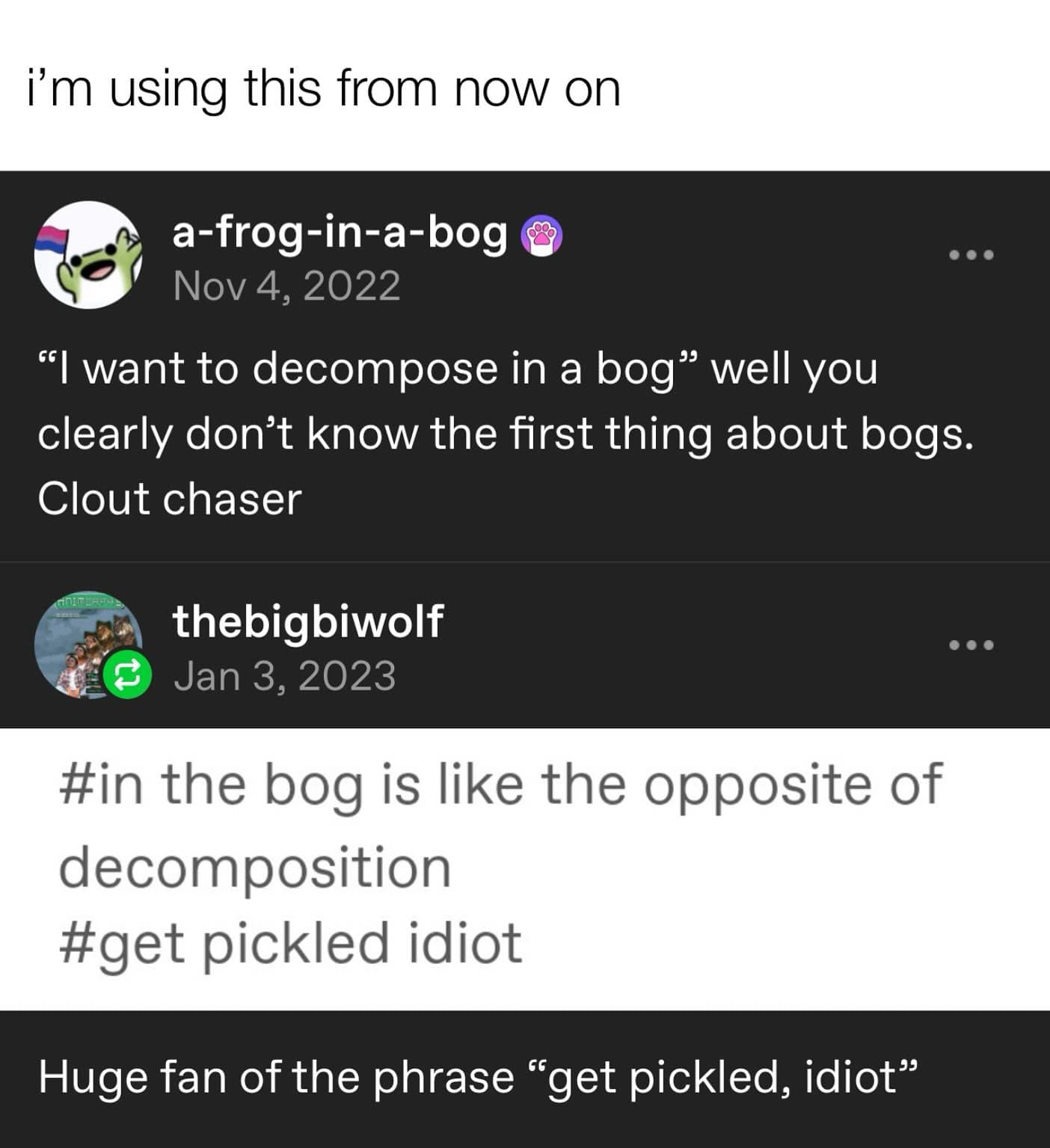Click the a-frog-in-a-bog frog avatar
This screenshot has height=1148, width=1050.
(x=88, y=255)
